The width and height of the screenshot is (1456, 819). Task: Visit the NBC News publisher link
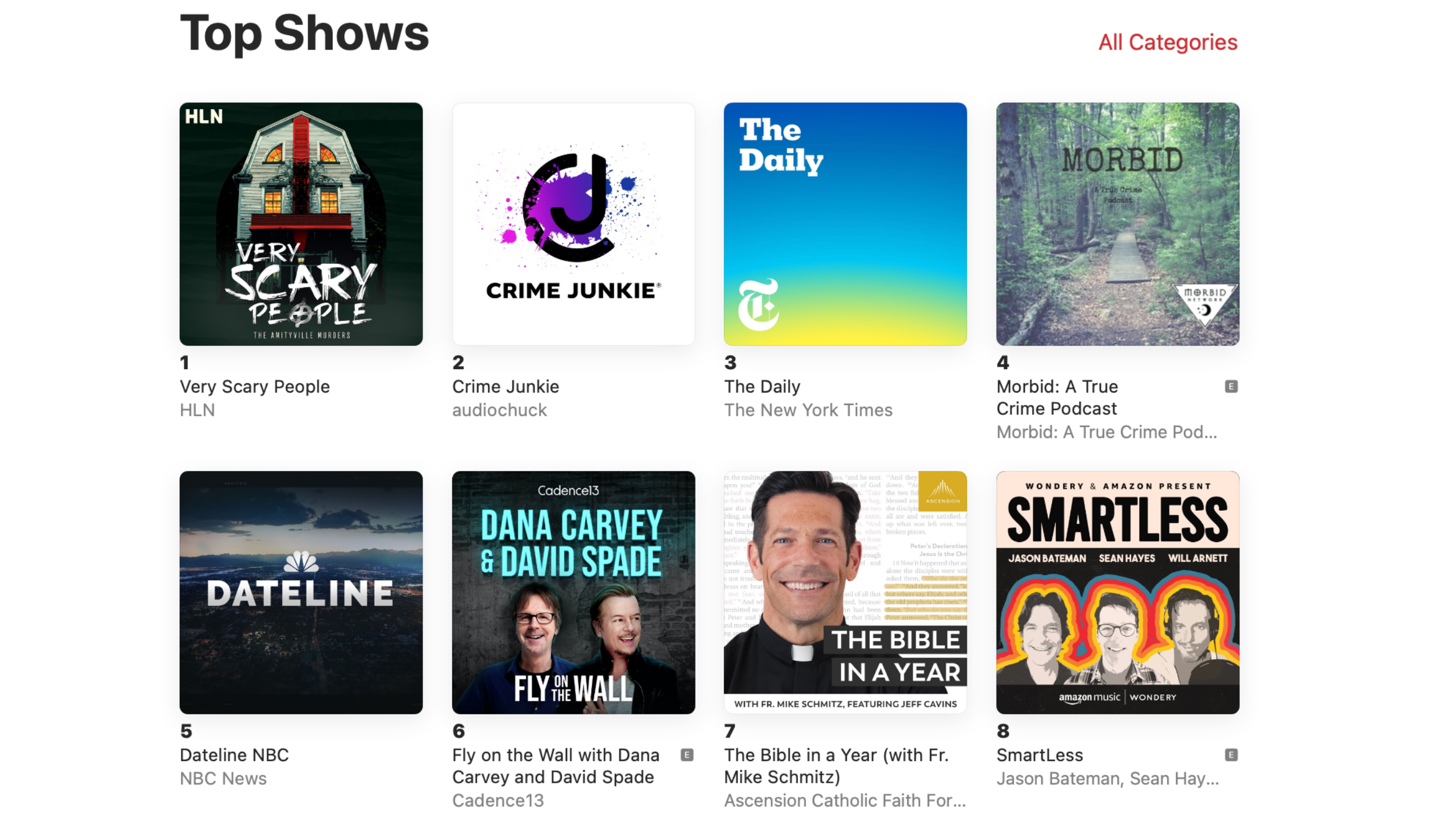point(223,779)
